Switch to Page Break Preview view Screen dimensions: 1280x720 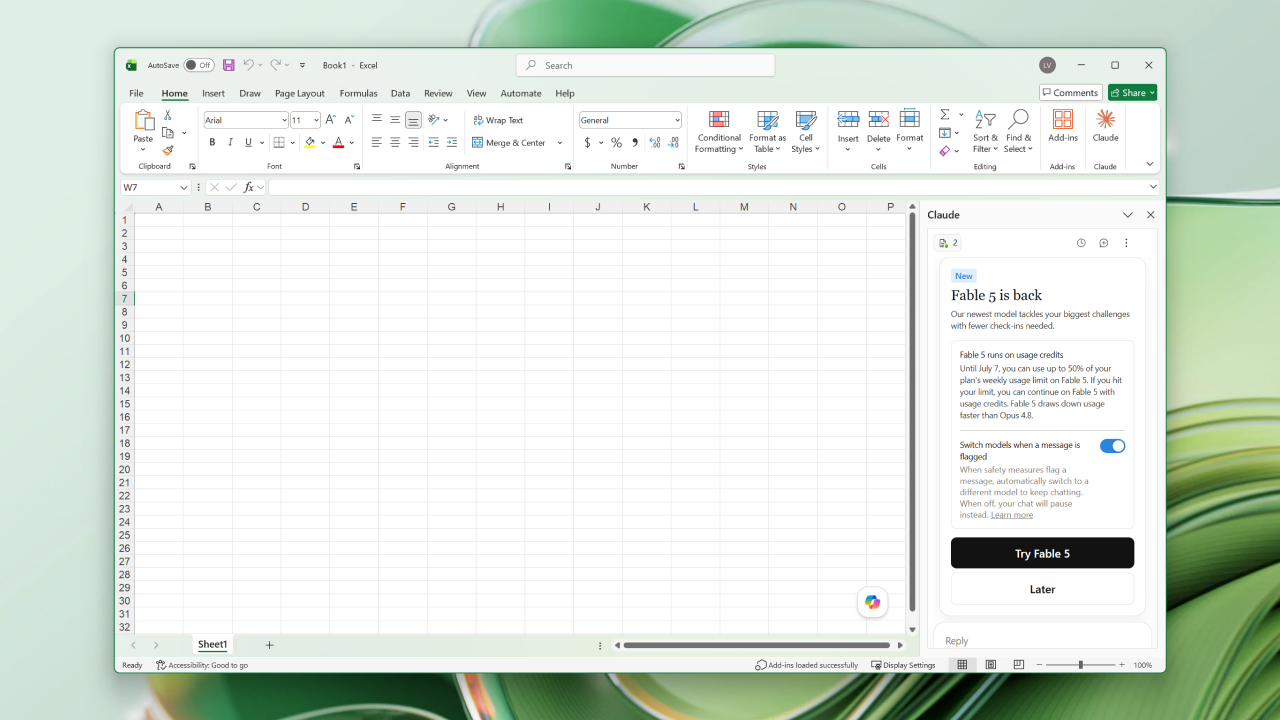pyautogui.click(x=1018, y=665)
